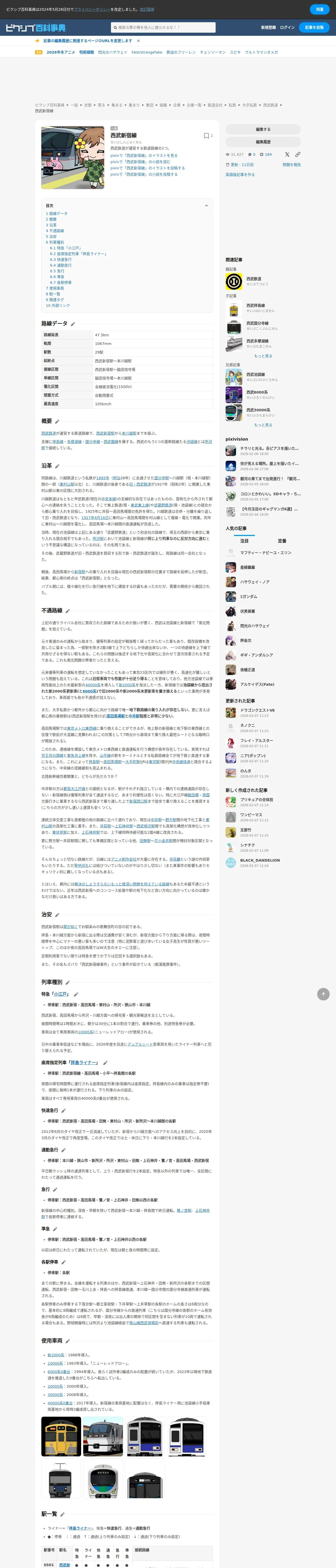The image size is (336, 1568).
Task: Edit the 治安 section pencil
Action: click(57, 915)
